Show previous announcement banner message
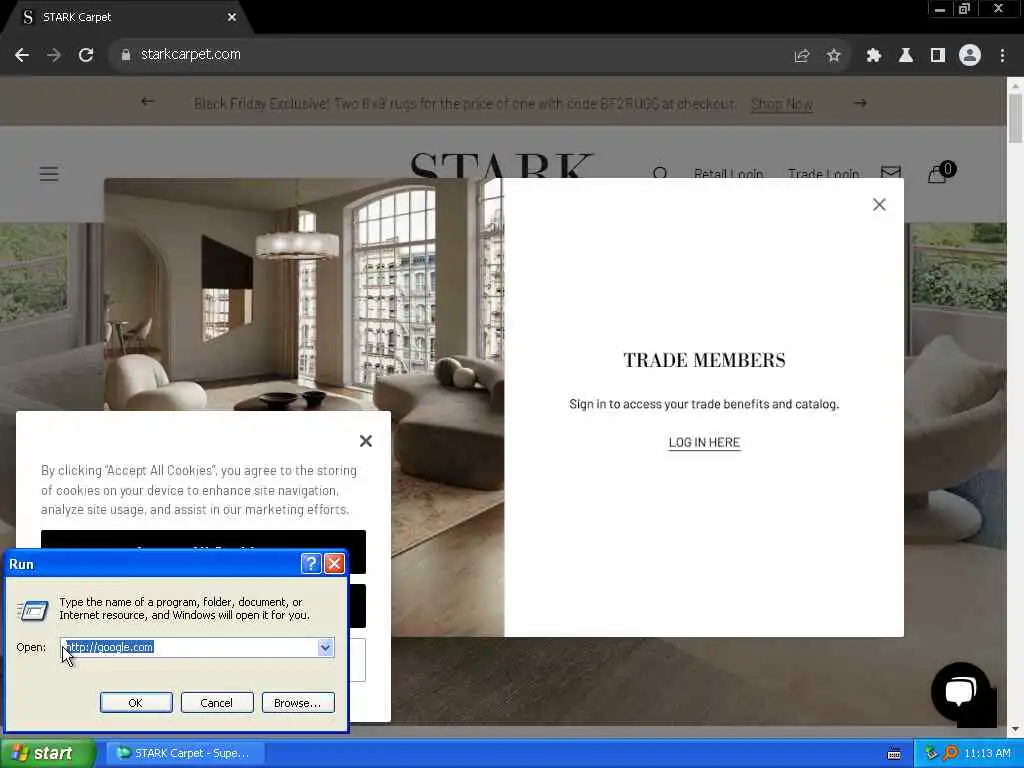Image resolution: width=1024 pixels, height=768 pixels. click(x=148, y=102)
